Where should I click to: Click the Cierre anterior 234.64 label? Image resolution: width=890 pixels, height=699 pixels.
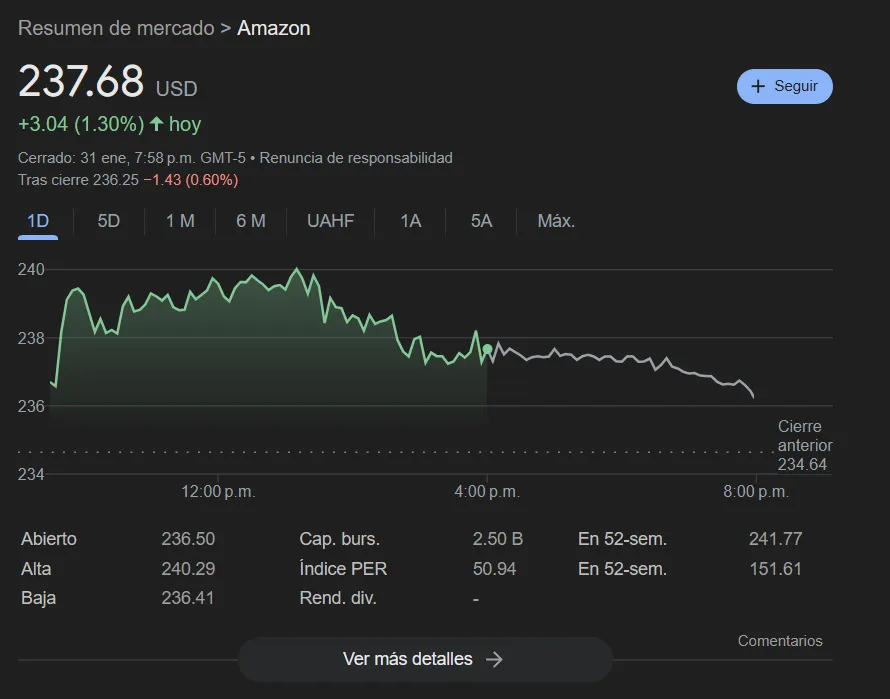(x=805, y=445)
